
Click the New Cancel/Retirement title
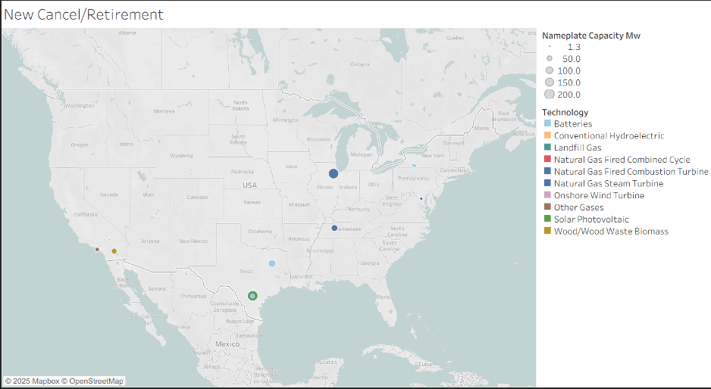click(x=83, y=15)
